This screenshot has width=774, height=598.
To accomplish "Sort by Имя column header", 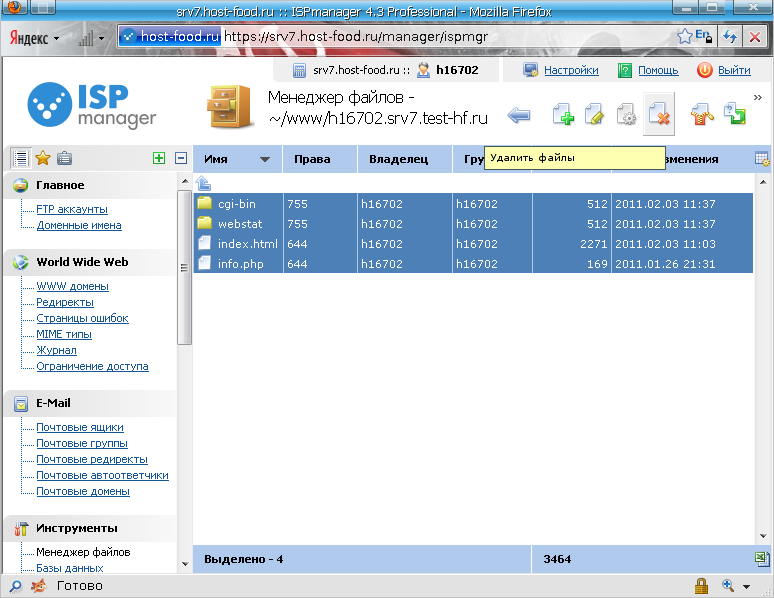I will click(x=237, y=159).
